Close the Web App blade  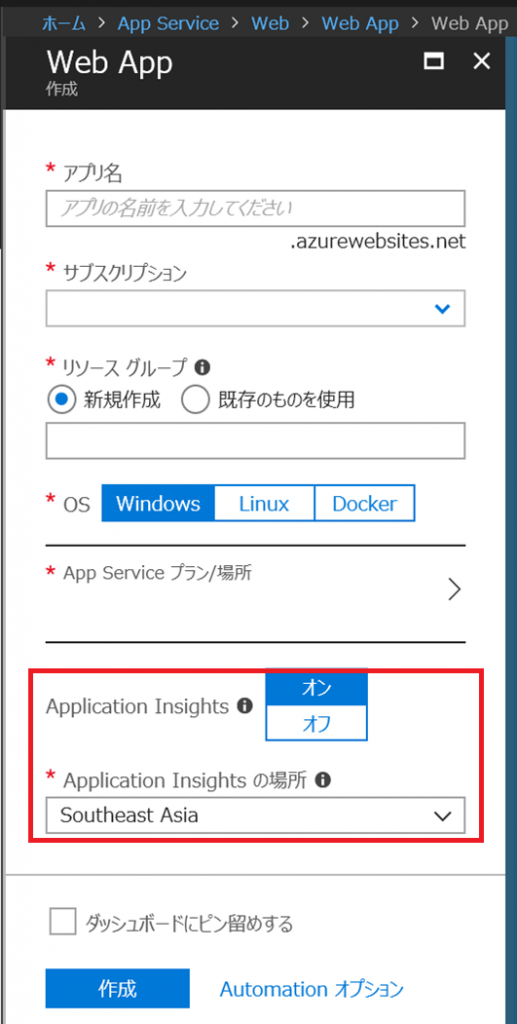481,61
